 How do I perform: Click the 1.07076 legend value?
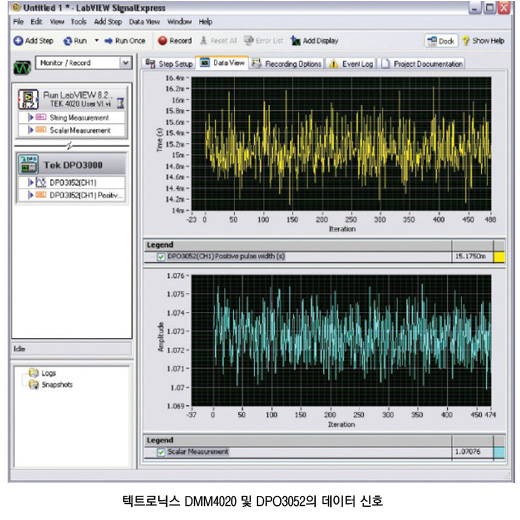pos(468,452)
